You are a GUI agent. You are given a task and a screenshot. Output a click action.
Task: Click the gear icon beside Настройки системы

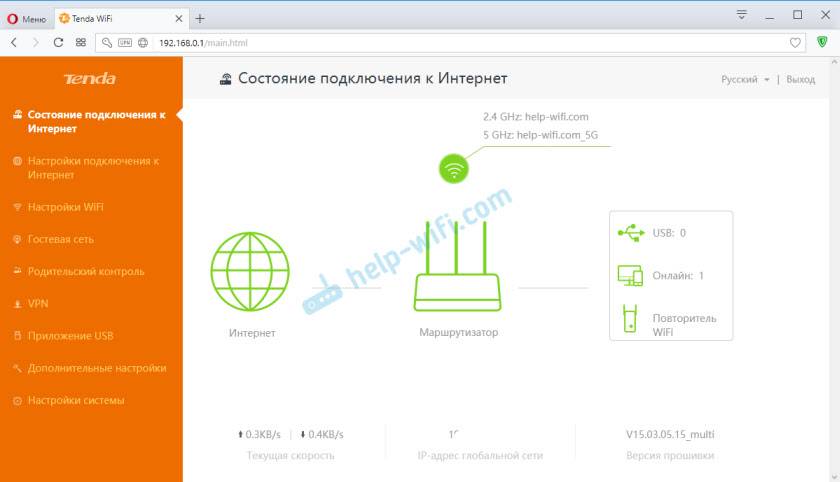pos(17,401)
